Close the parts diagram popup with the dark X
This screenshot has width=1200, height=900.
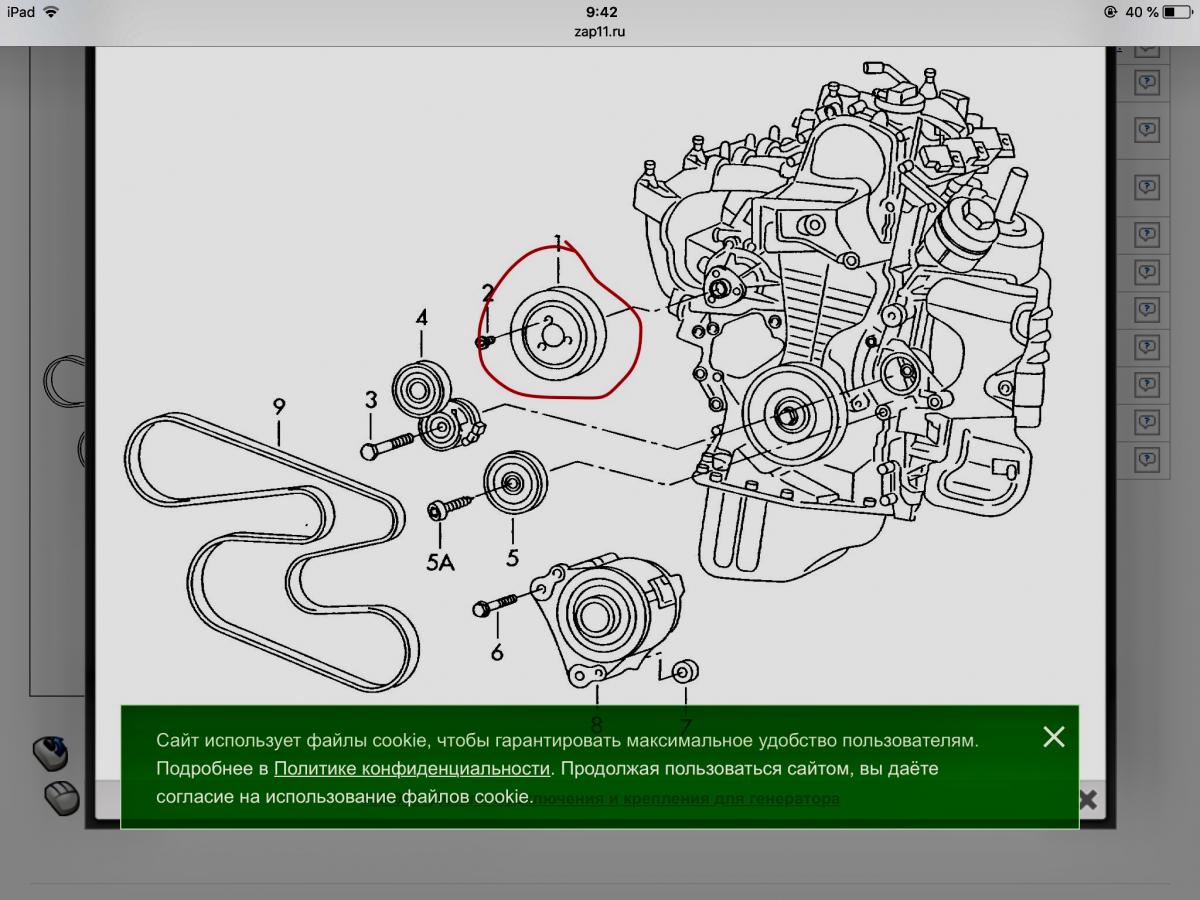click(1088, 799)
